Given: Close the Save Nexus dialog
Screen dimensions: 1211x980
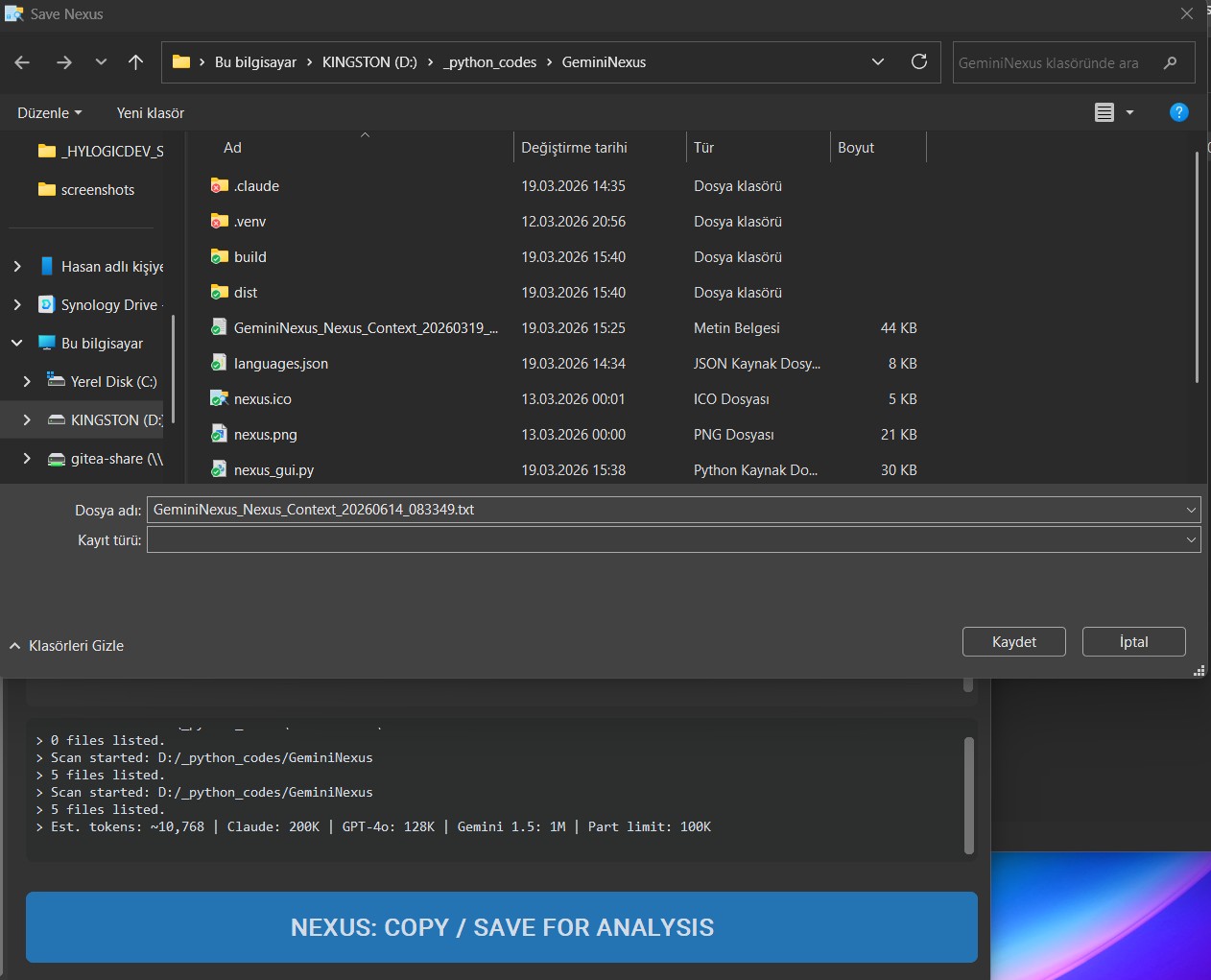Looking at the screenshot, I should coord(1187,13).
